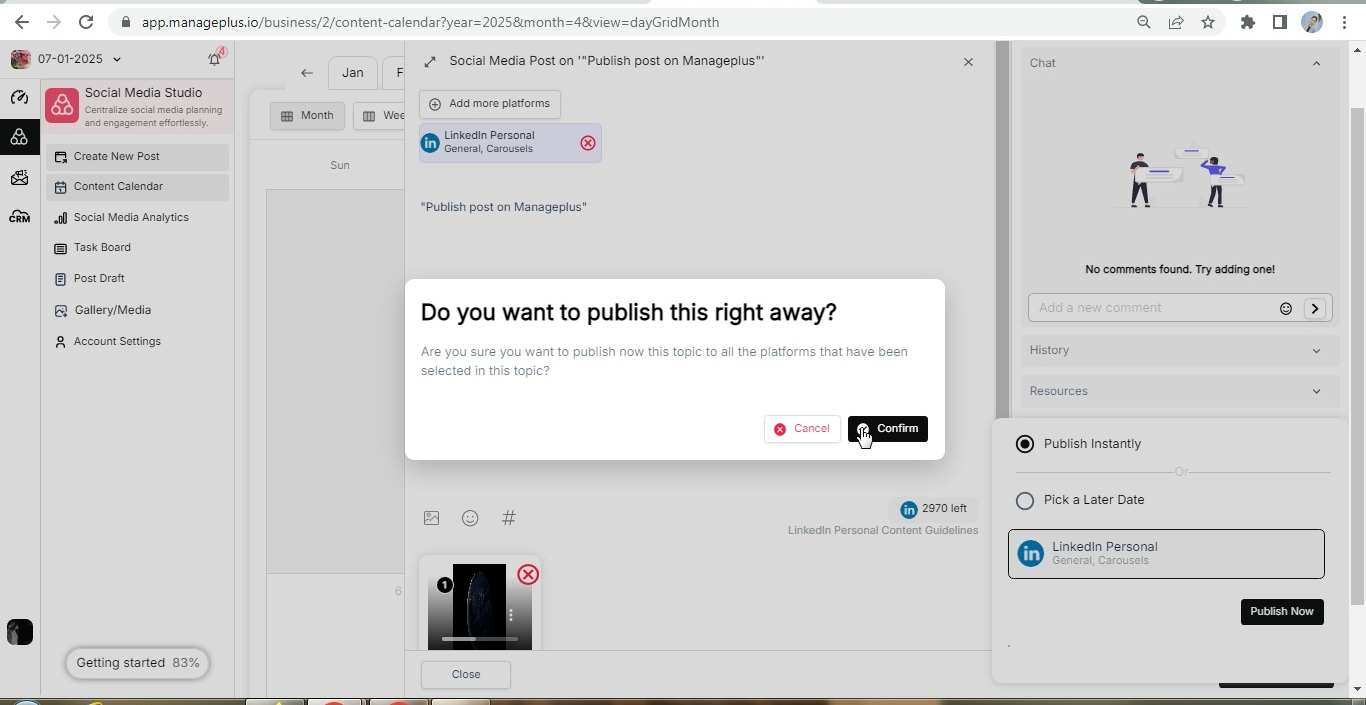Toggle the browser side panel icon
1366x705 pixels.
[1279, 22]
